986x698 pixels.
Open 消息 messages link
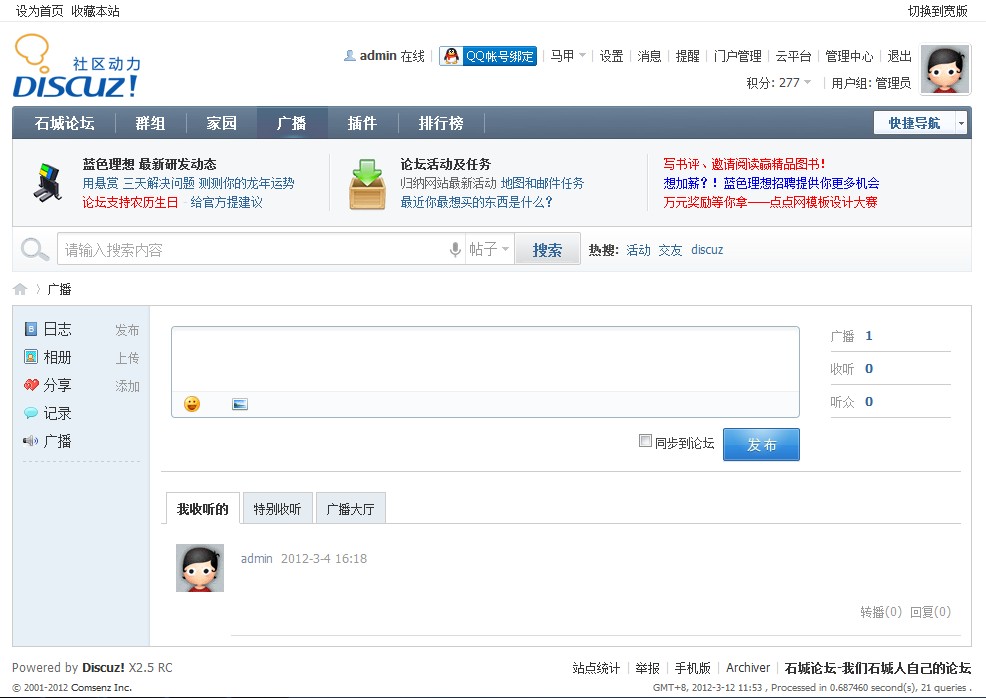649,56
